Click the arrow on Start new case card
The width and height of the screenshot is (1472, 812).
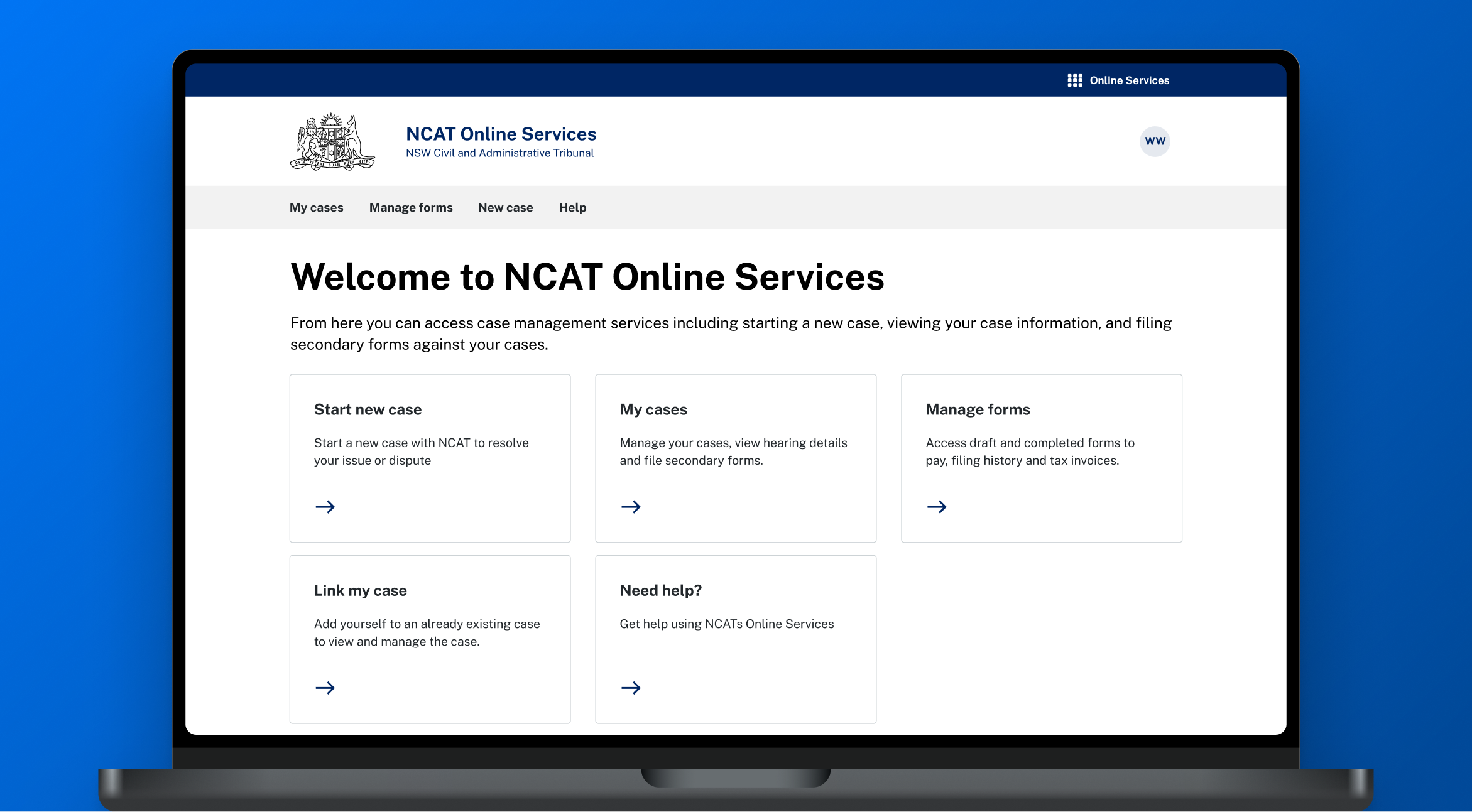(x=325, y=507)
